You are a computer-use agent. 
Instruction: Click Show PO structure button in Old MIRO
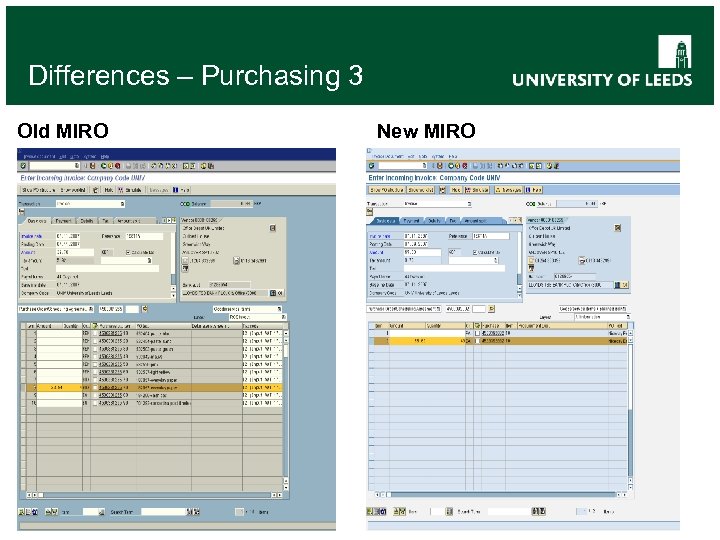(x=38, y=190)
